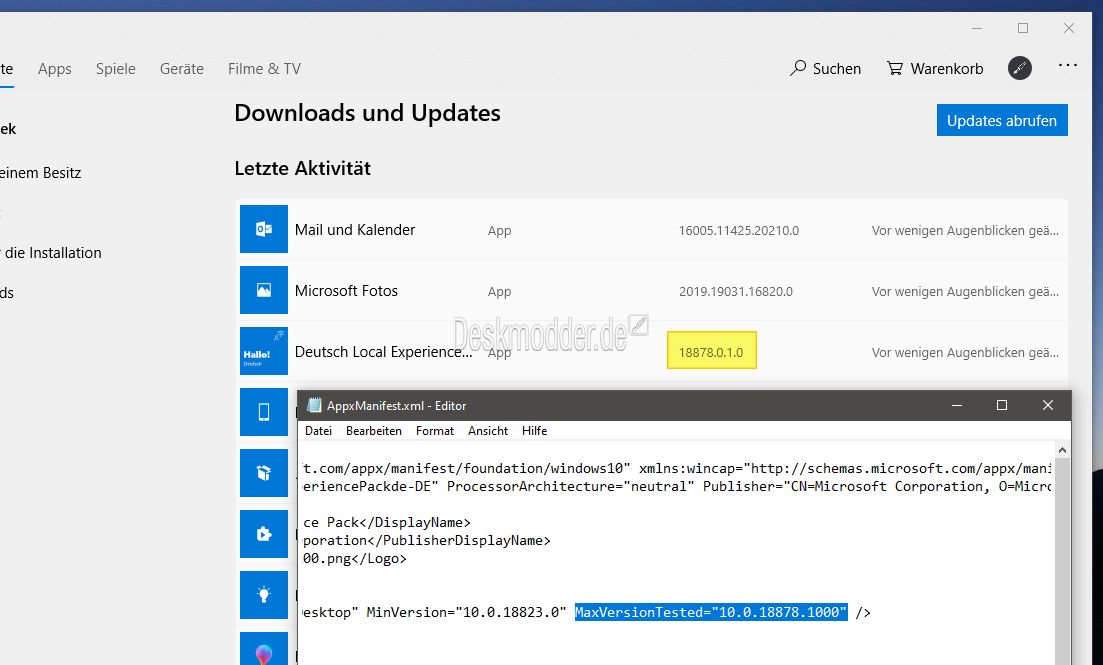
Task: Click the phone app tile icon
Action: tap(264, 412)
